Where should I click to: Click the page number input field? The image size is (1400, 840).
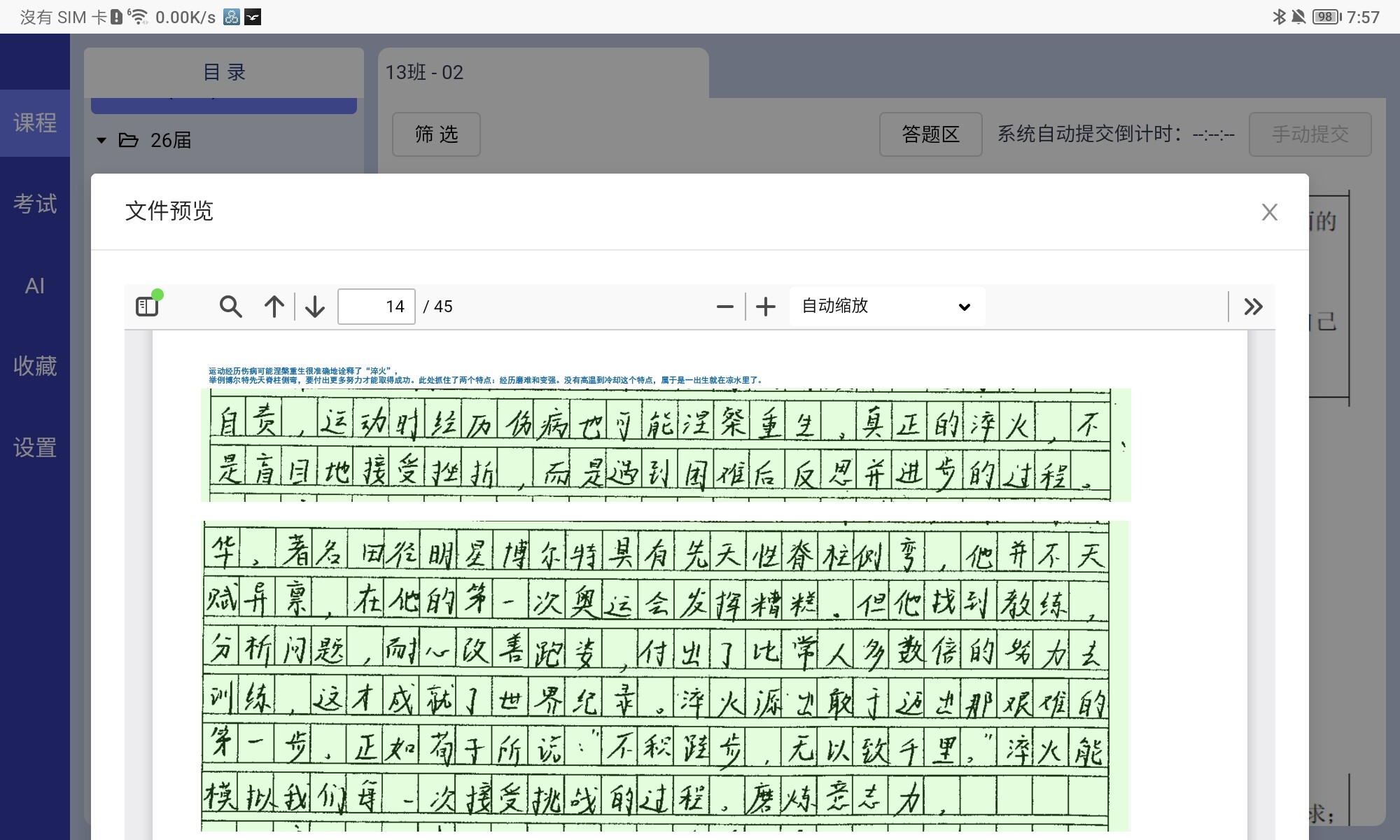coord(377,307)
